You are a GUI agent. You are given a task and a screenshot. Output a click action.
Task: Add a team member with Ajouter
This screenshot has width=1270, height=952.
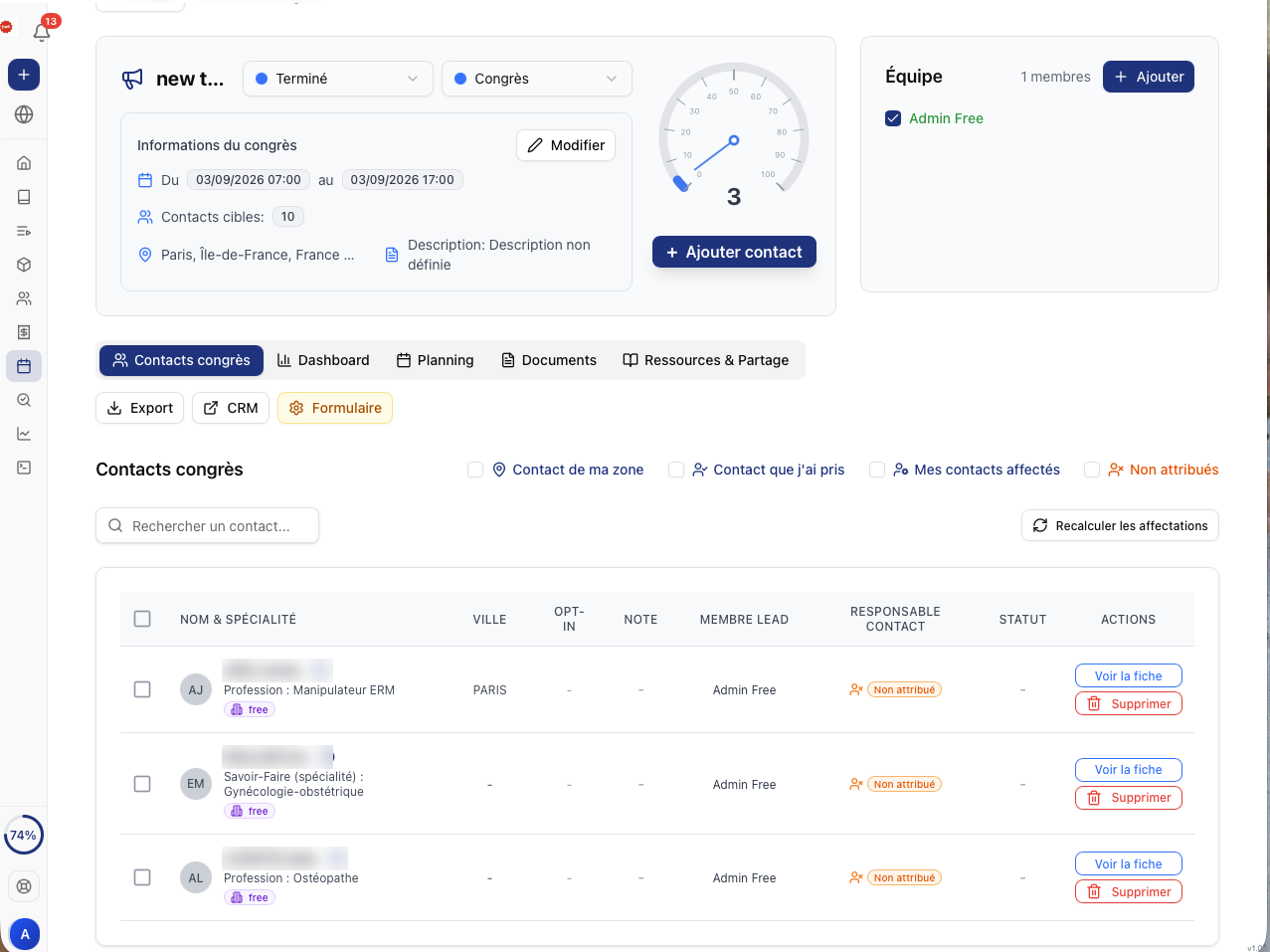click(1149, 77)
